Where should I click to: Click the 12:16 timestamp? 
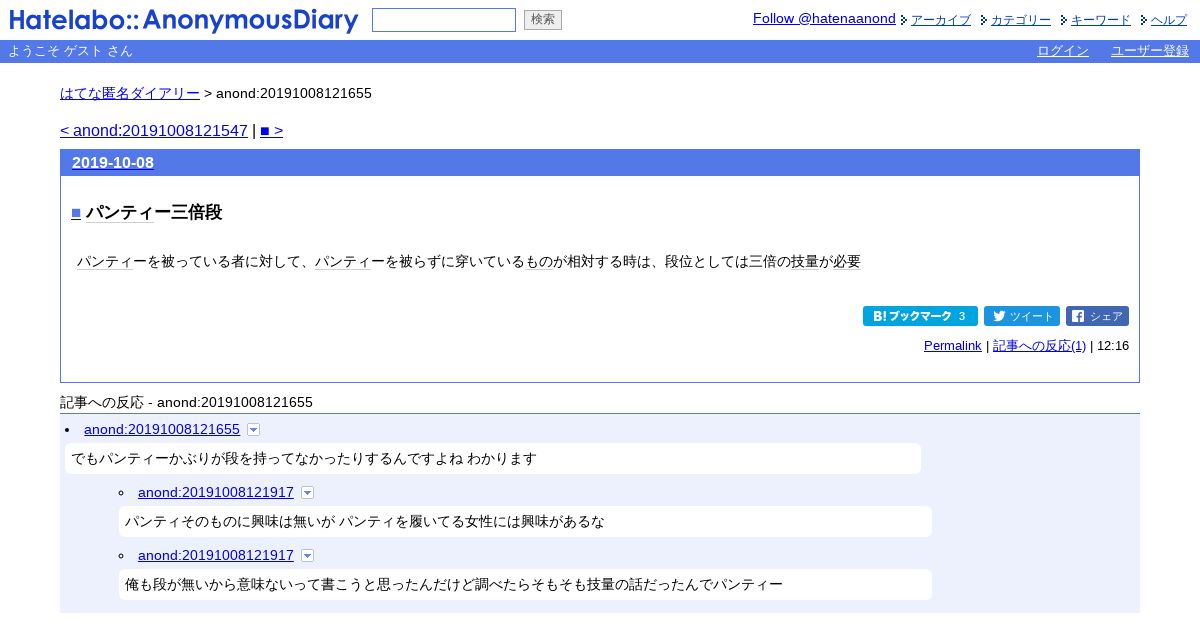(1113, 346)
